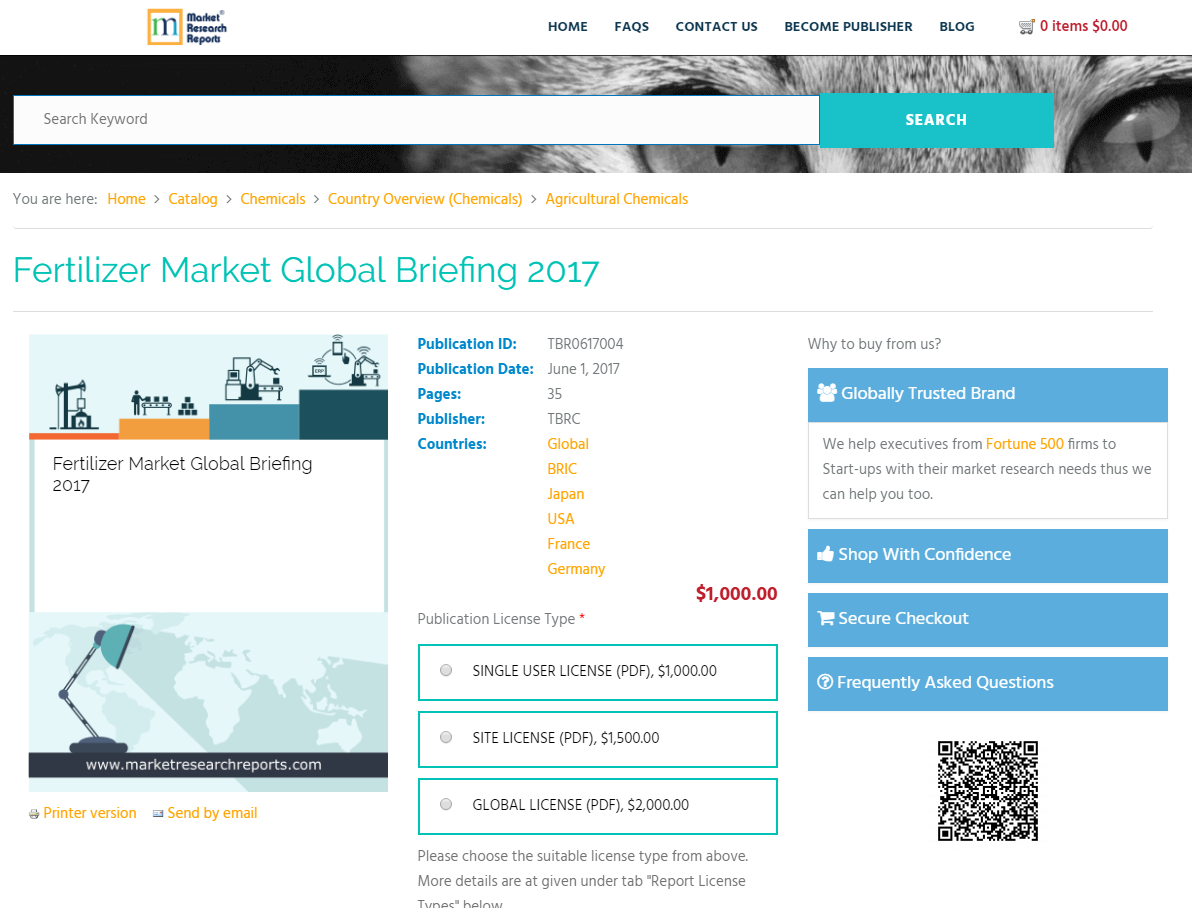Screen dimensions: 1192x908
Task: Select the Single User License radio button
Action: point(445,670)
